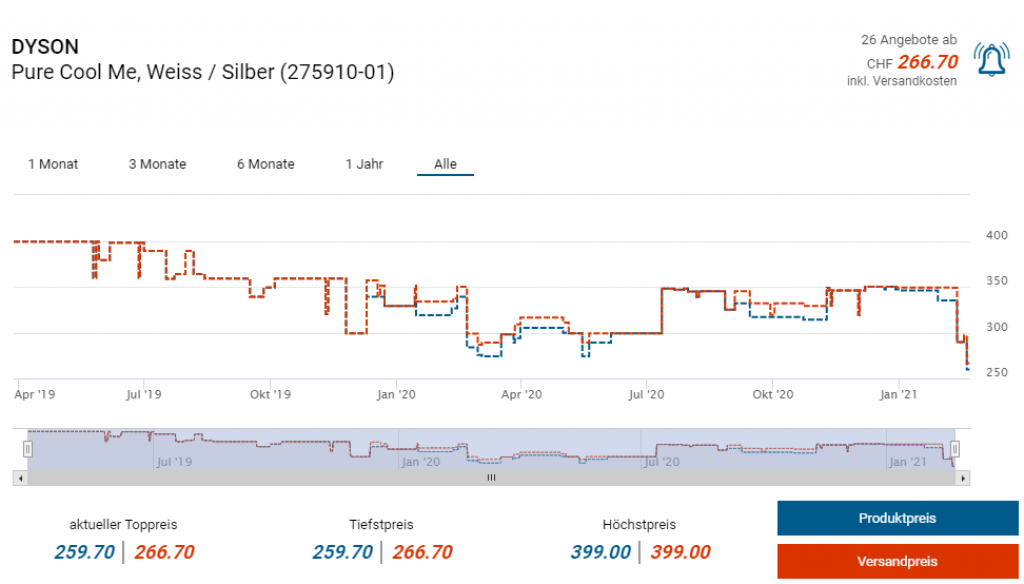This screenshot has width=1024, height=584.
Task: Click the navigator scrollbar right arrow
Action: click(963, 479)
